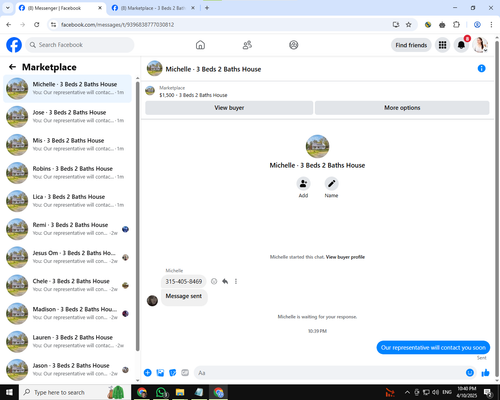Go back in the browser
Screen dimensions: 500x400
(x=9, y=25)
